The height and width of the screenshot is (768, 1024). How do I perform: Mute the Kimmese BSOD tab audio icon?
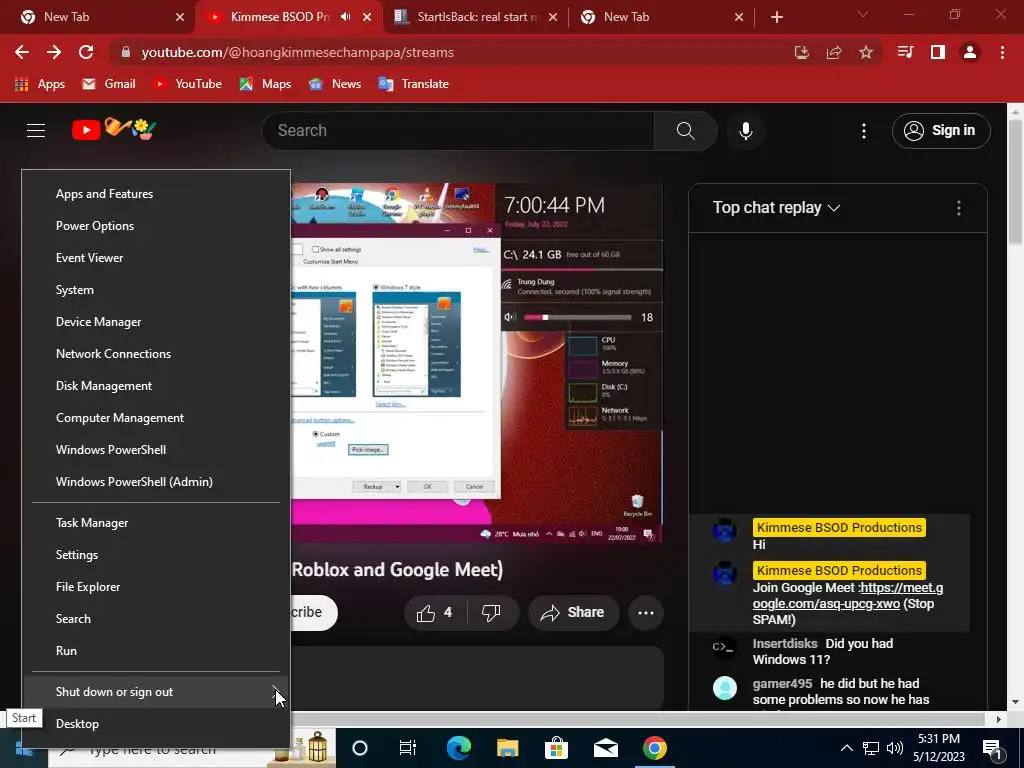click(x=345, y=17)
